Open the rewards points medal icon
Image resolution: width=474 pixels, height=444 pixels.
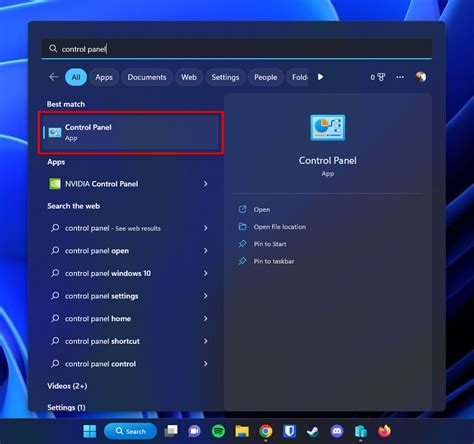(x=378, y=77)
